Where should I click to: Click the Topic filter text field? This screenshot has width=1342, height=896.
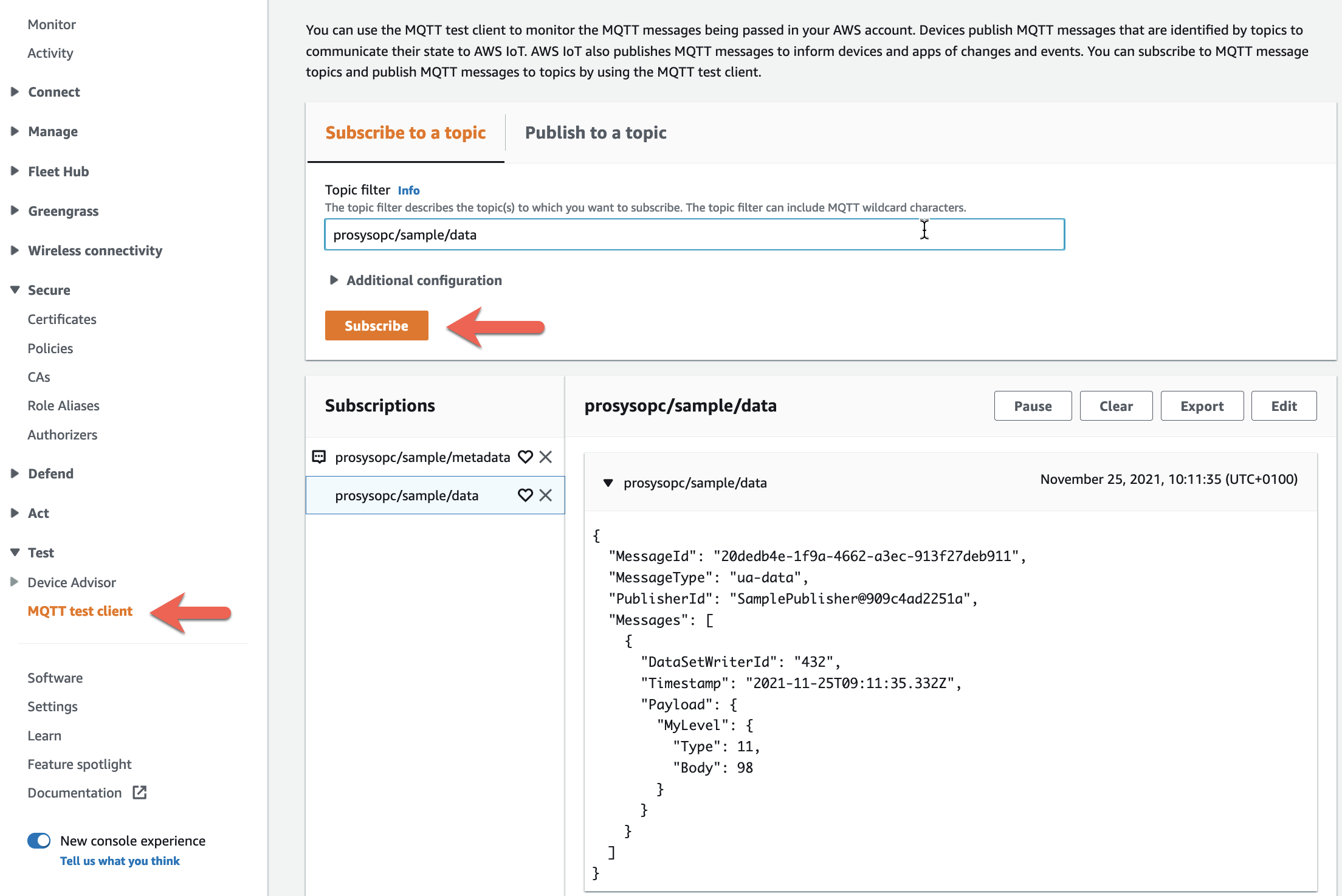pos(694,235)
